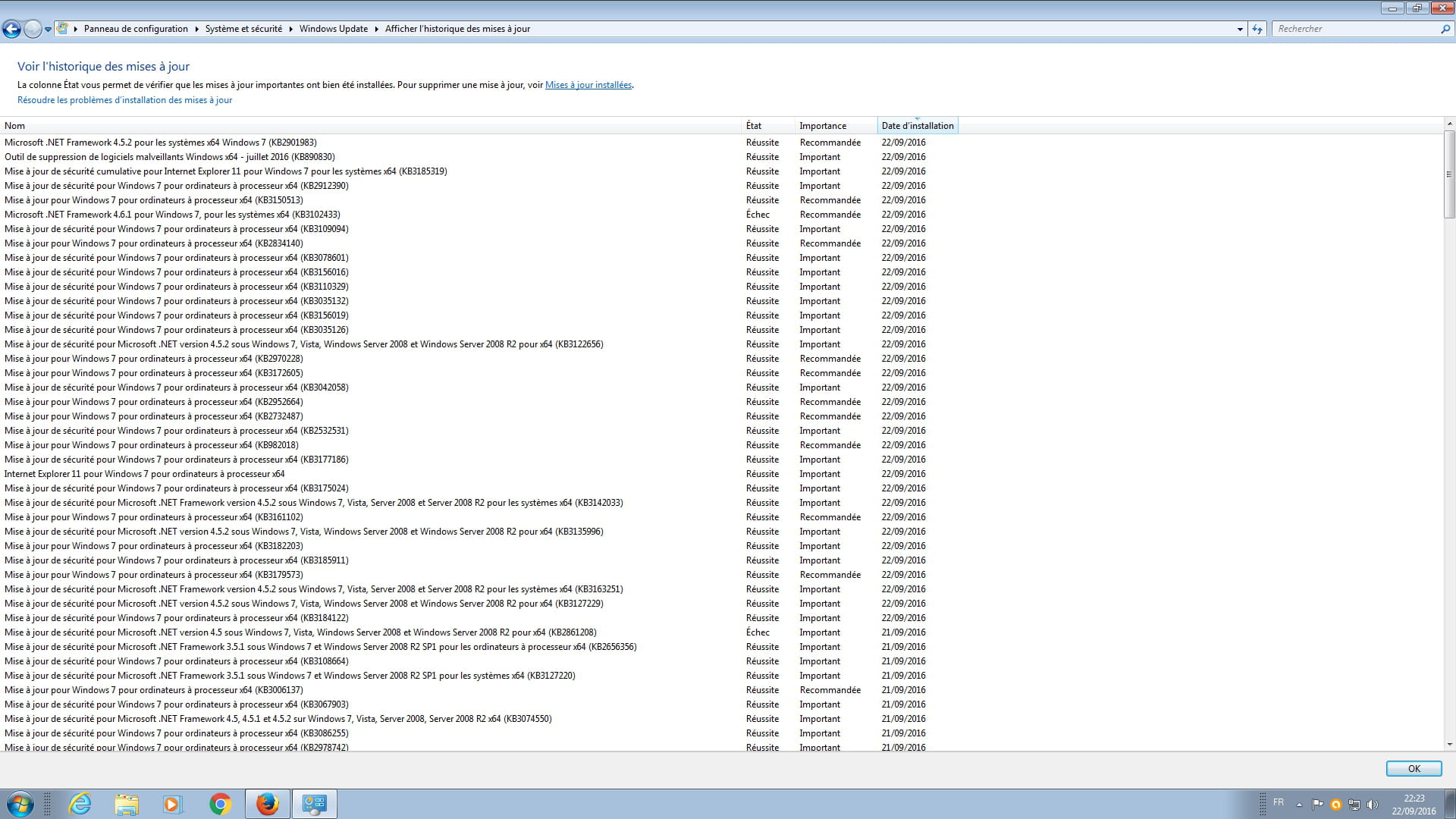This screenshot has width=1456, height=819.
Task: Show hidden tray icons arrow
Action: click(x=1299, y=805)
